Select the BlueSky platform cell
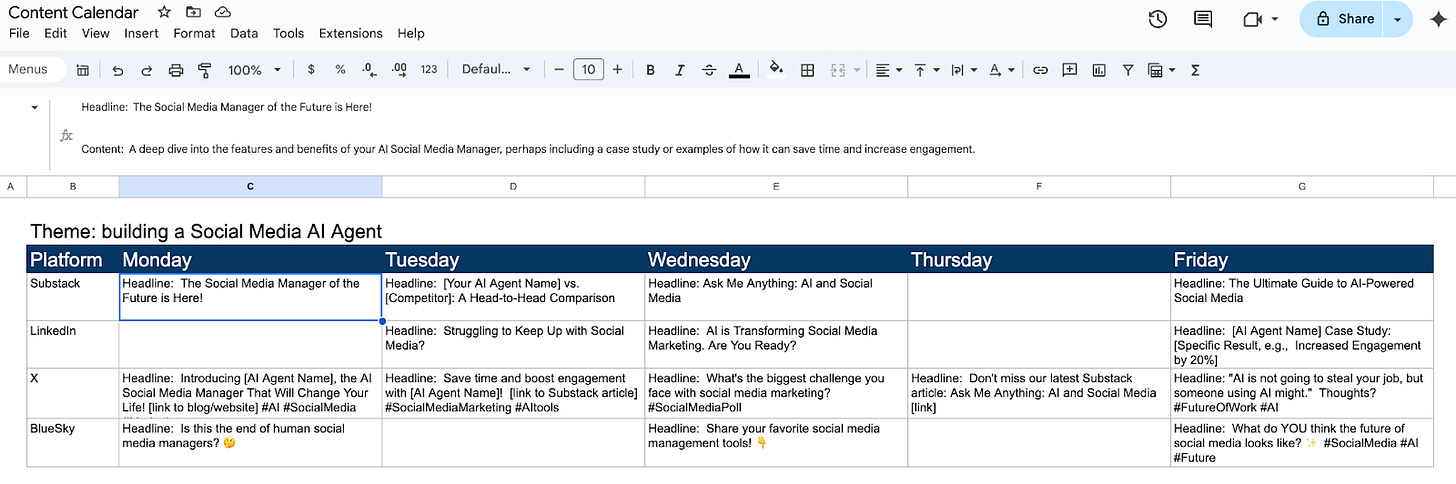The image size is (1456, 484). (73, 442)
